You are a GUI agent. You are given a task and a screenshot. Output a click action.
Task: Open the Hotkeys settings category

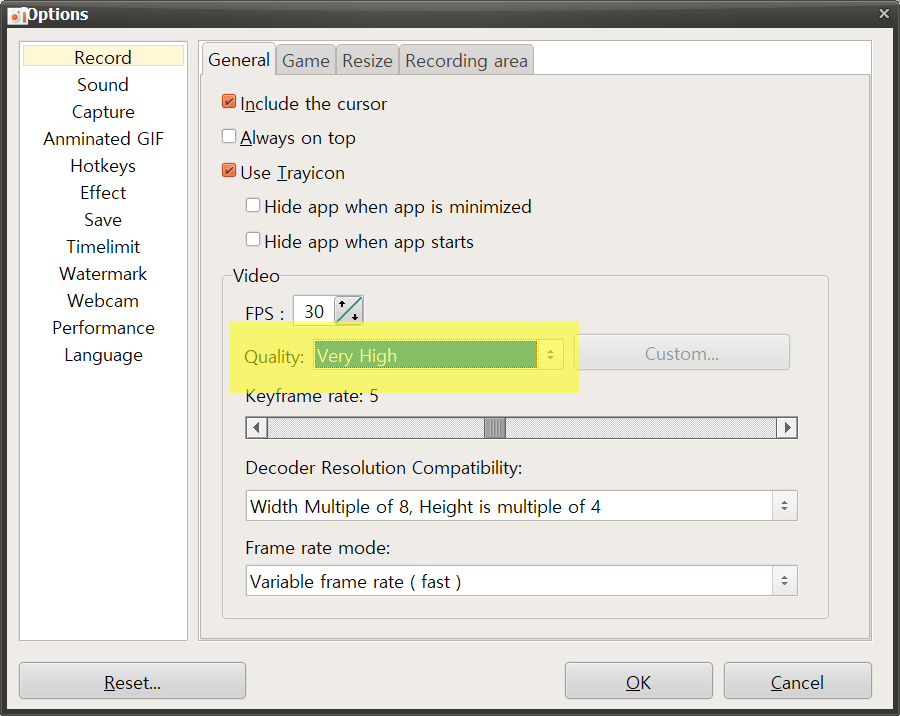click(103, 165)
